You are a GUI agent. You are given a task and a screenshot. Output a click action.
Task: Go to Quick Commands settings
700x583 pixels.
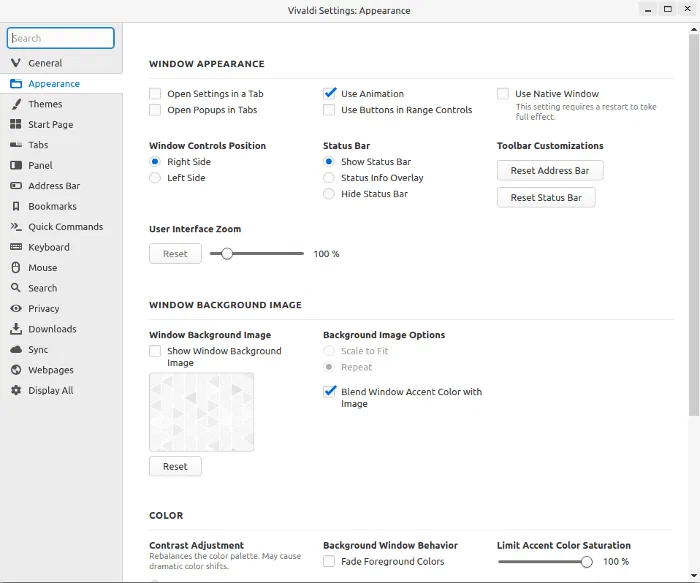pos(61,226)
